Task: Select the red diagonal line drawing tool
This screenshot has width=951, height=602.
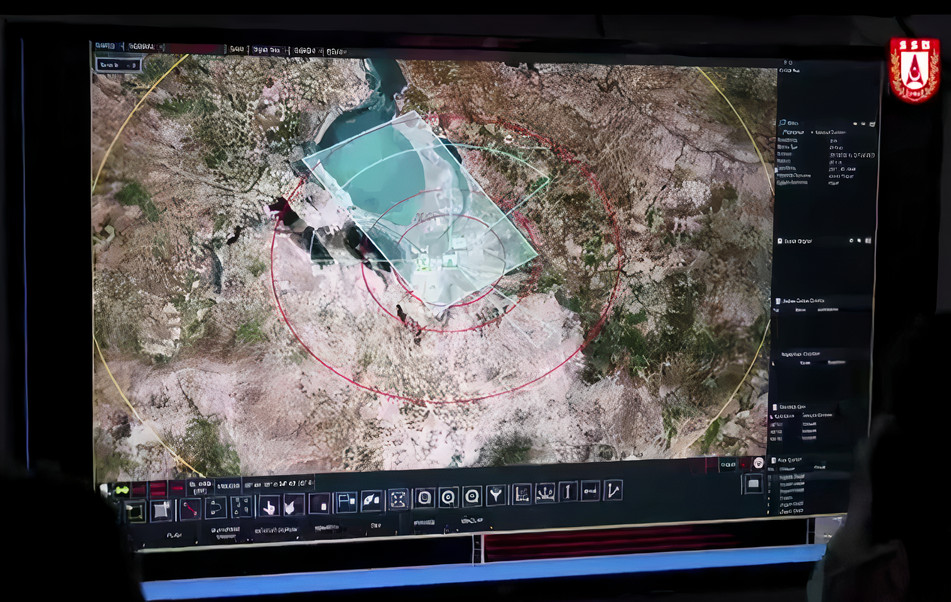Action: click(189, 510)
